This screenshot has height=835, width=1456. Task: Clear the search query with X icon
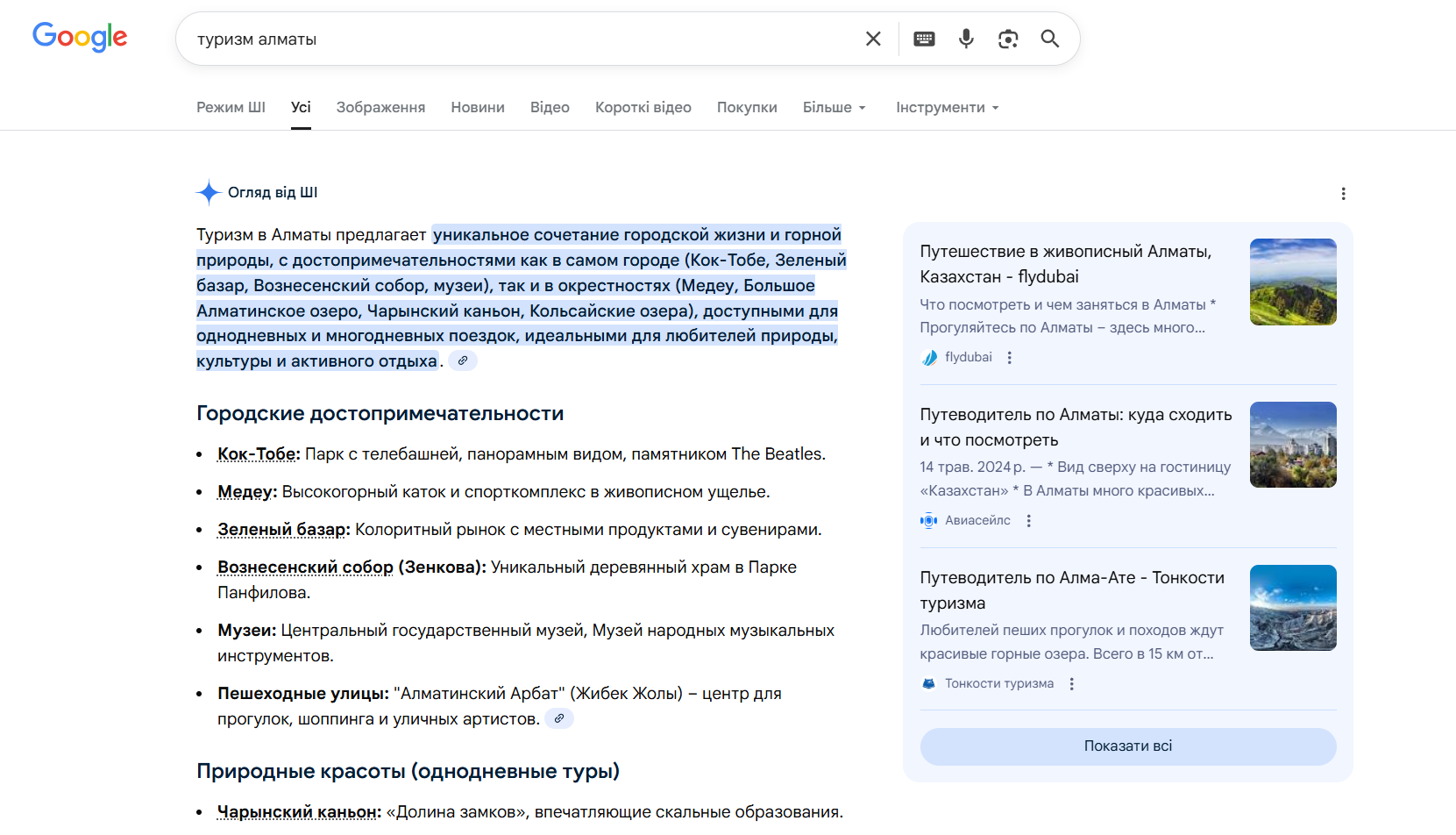click(x=873, y=39)
